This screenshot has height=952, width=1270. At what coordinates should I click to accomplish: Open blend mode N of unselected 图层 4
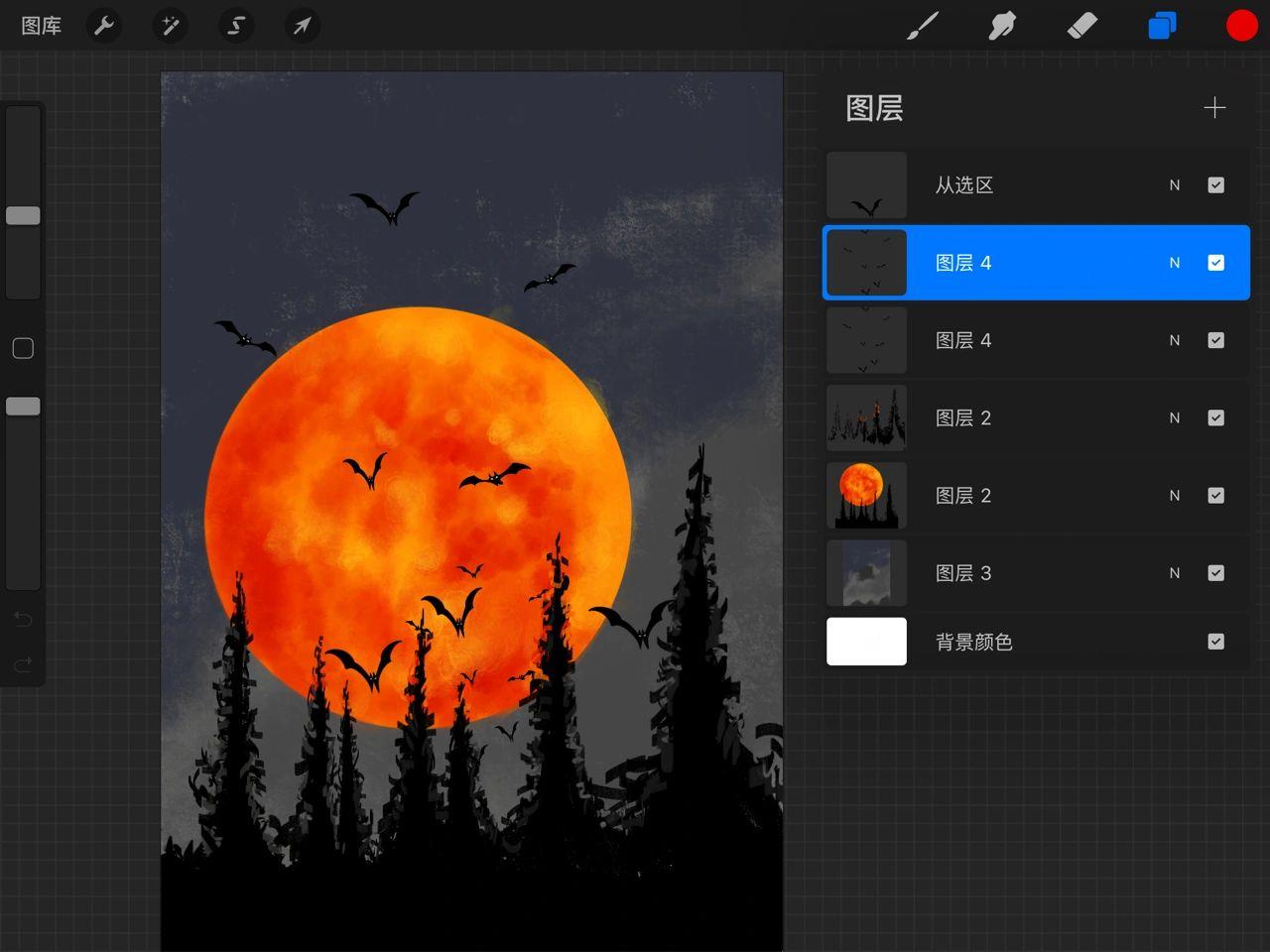(x=1175, y=340)
